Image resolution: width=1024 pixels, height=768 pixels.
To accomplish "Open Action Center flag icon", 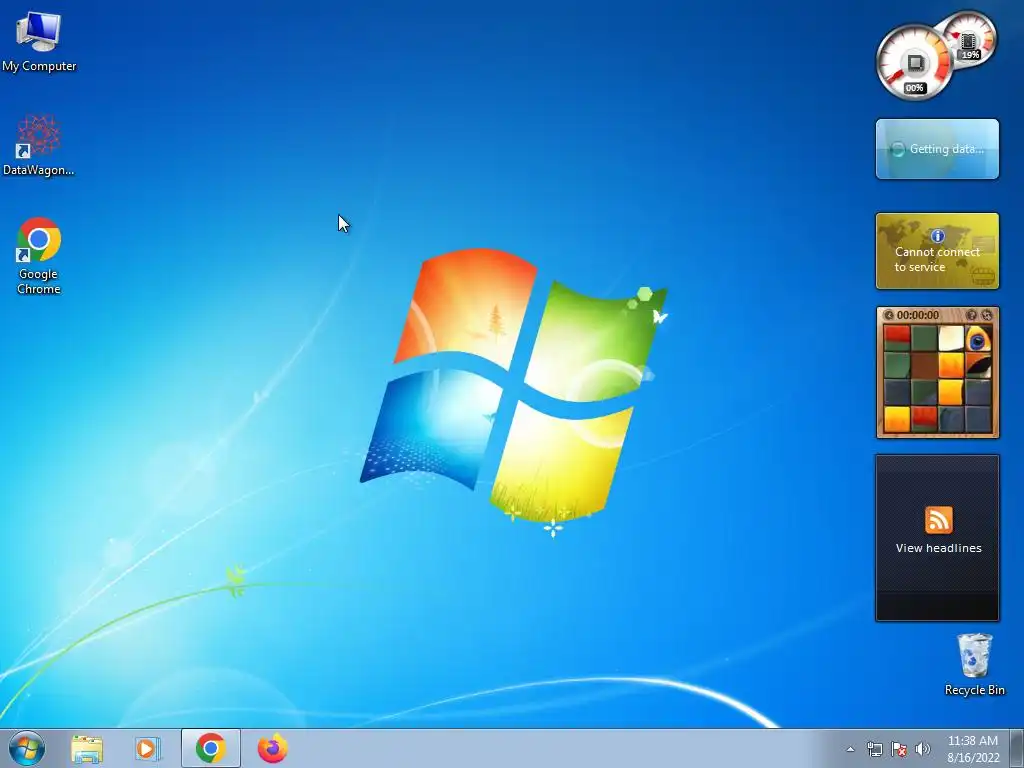I will tap(899, 749).
